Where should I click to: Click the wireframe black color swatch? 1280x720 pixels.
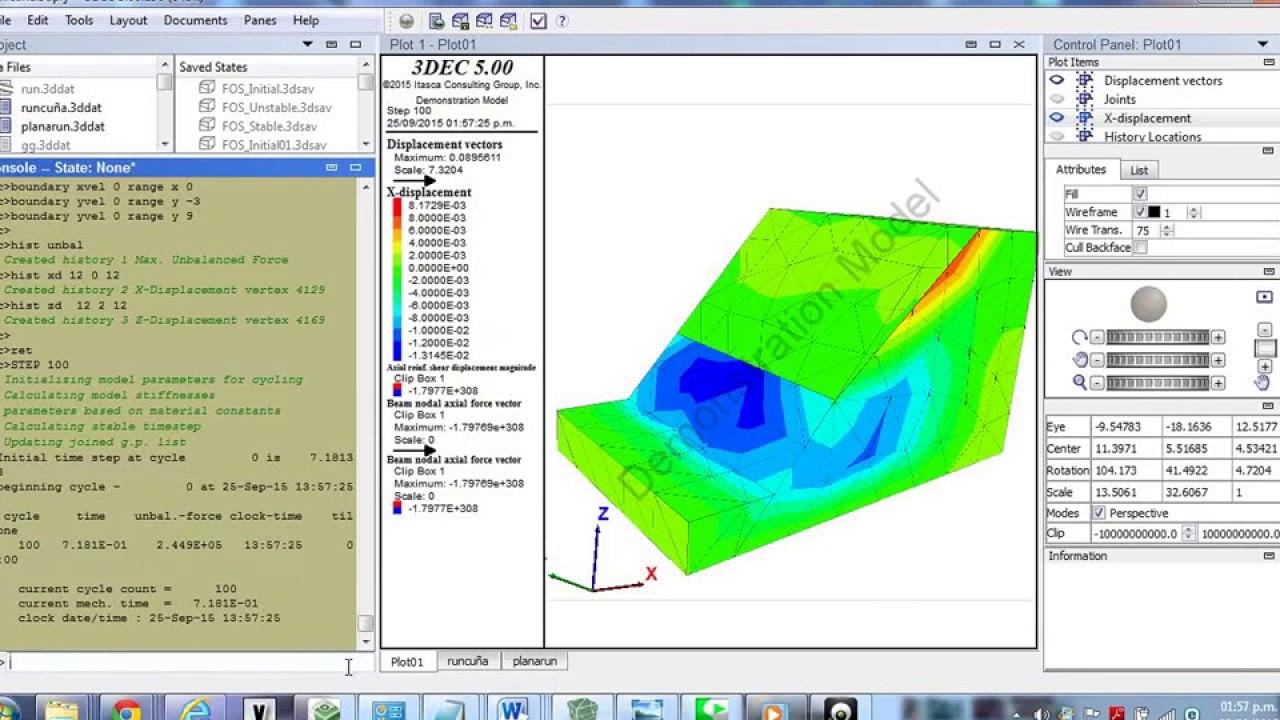1153,213
